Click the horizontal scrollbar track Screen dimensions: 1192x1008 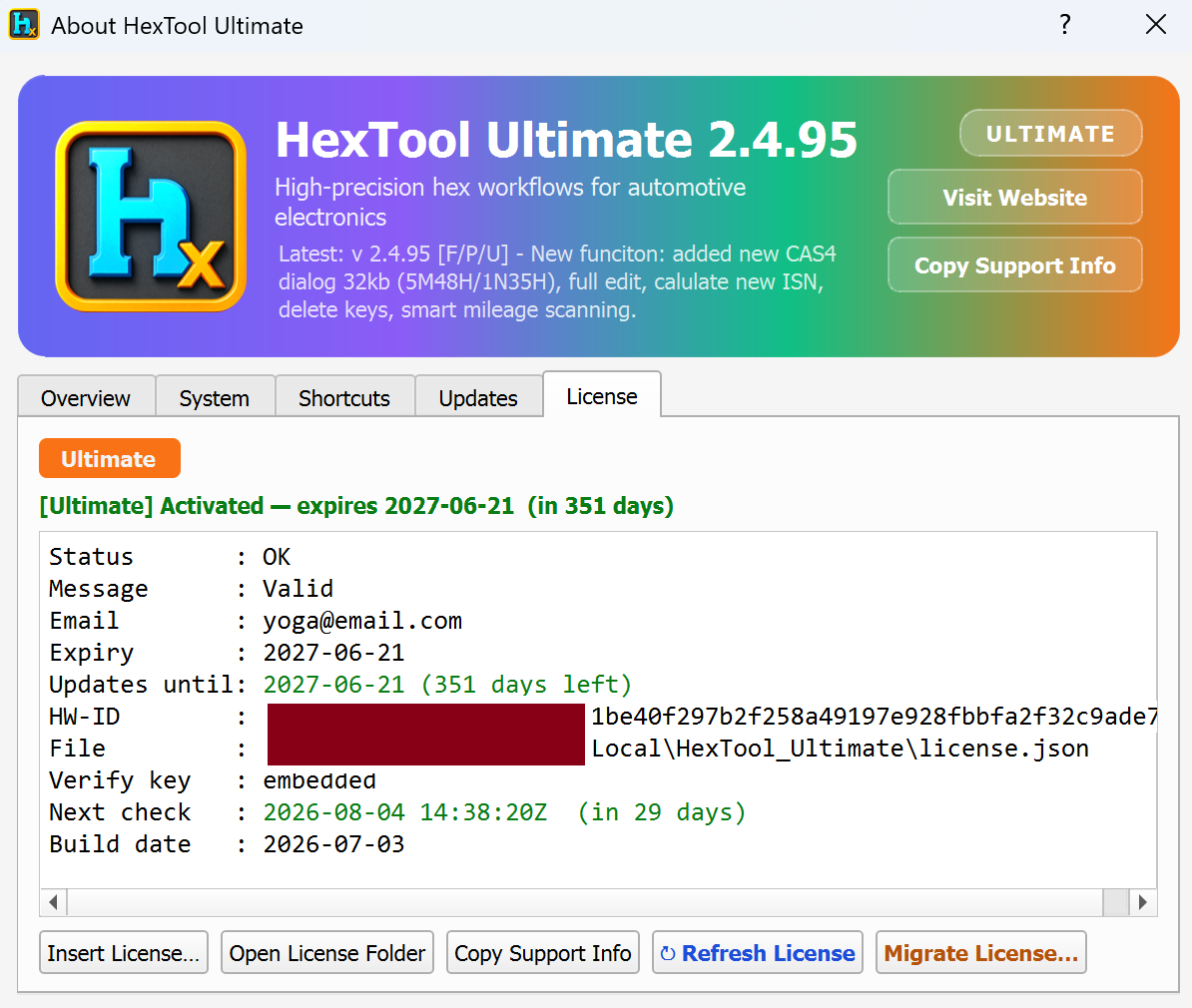(x=585, y=902)
